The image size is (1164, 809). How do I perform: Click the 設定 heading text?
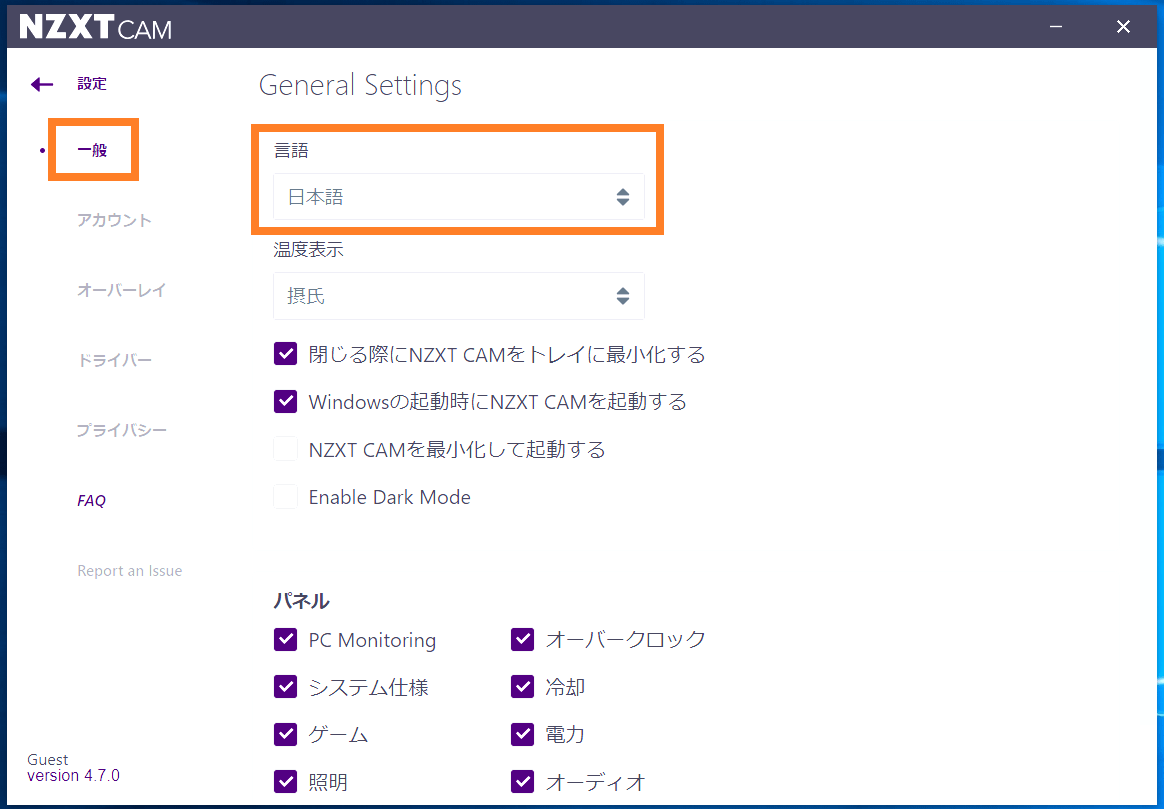coord(92,84)
